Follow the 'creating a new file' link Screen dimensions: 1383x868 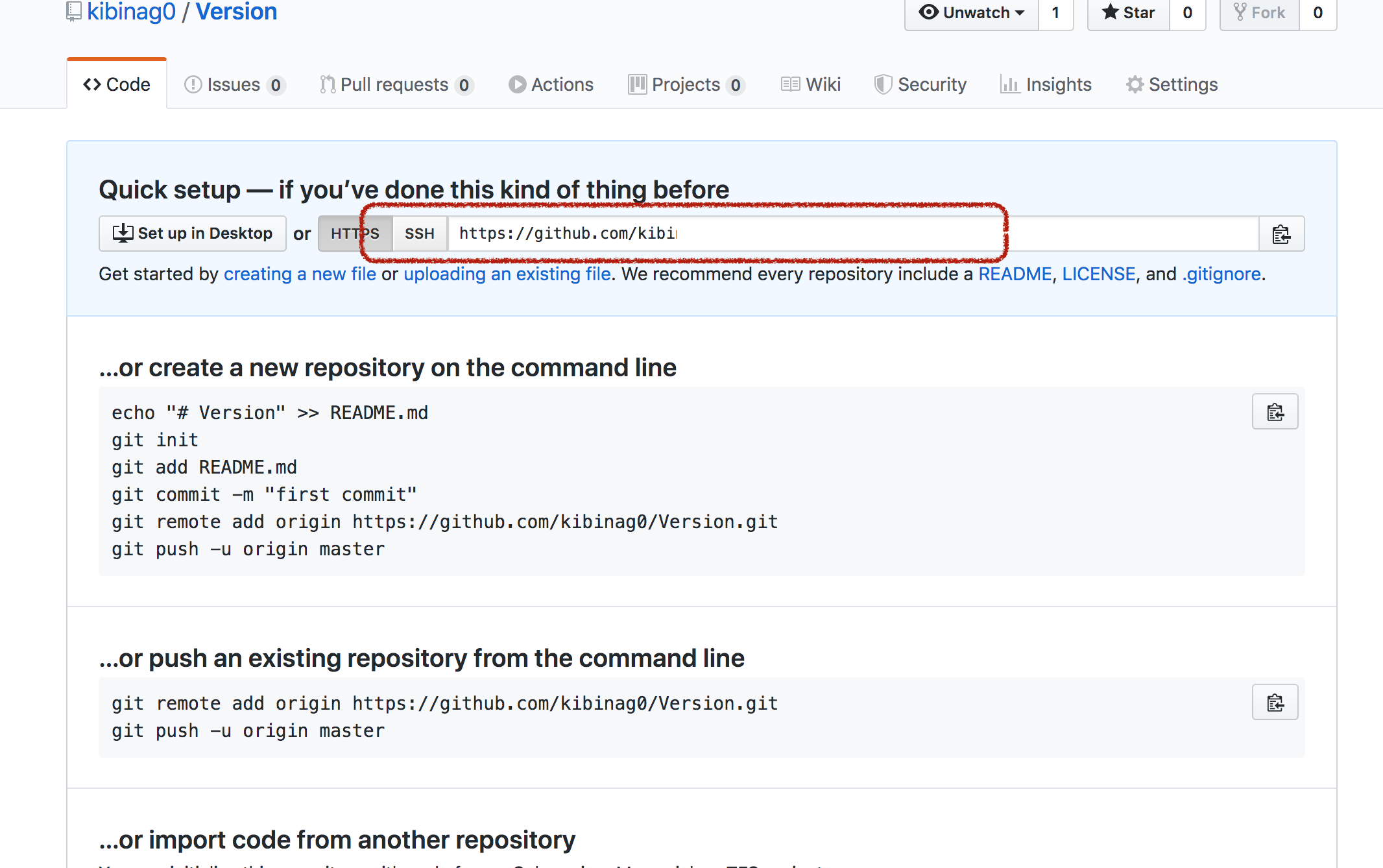click(300, 274)
